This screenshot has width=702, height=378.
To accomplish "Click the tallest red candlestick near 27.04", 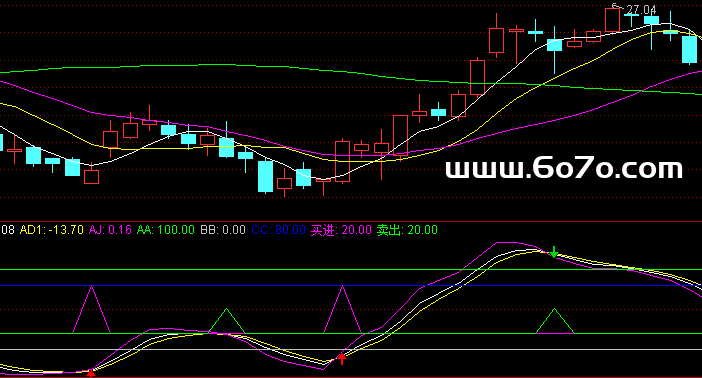I will pos(612,20).
